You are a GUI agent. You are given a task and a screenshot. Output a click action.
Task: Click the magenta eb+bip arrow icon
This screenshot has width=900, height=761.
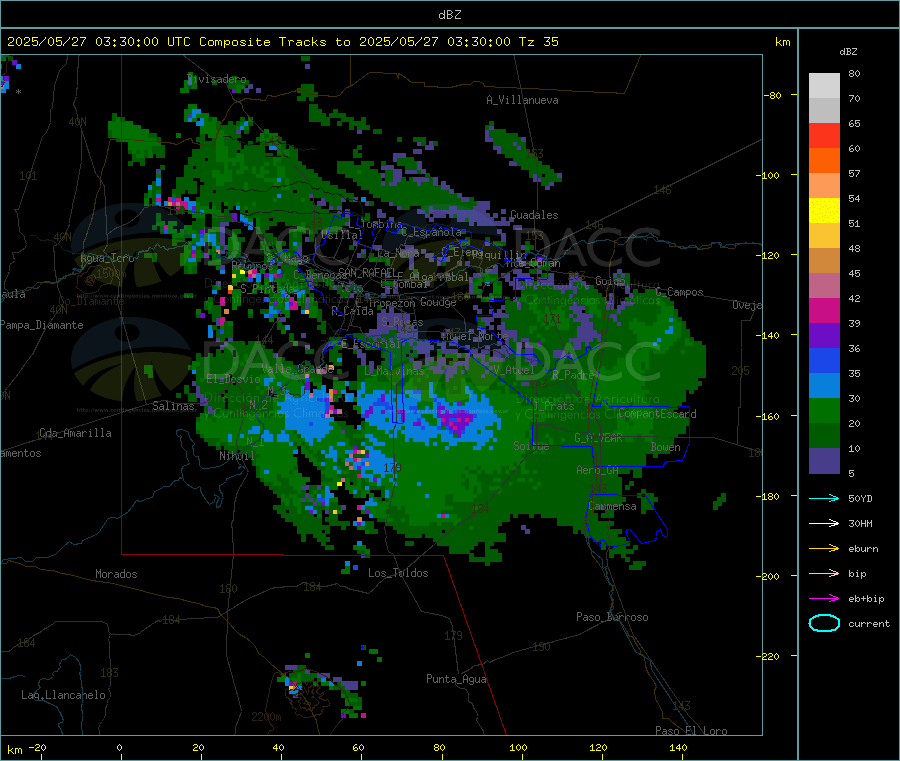coord(824,599)
